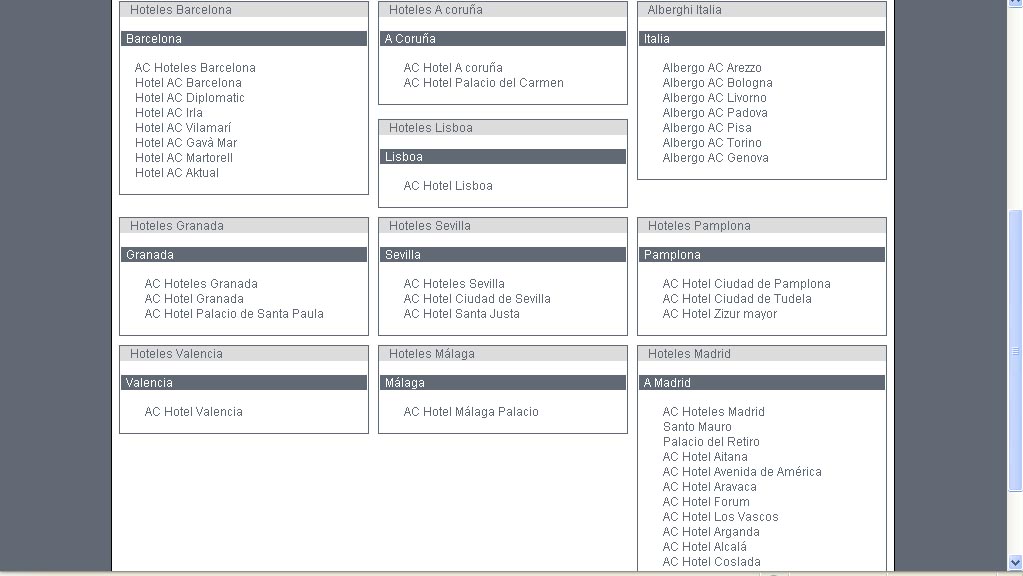The height and width of the screenshot is (576, 1023).
Task: Open Hotel AC Gavà Mar
Action: tap(186, 143)
